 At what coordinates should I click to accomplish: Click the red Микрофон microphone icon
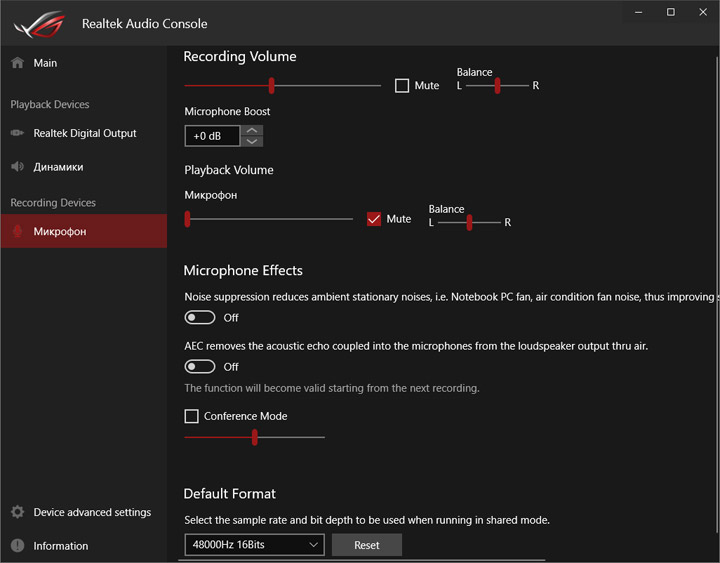(17, 231)
